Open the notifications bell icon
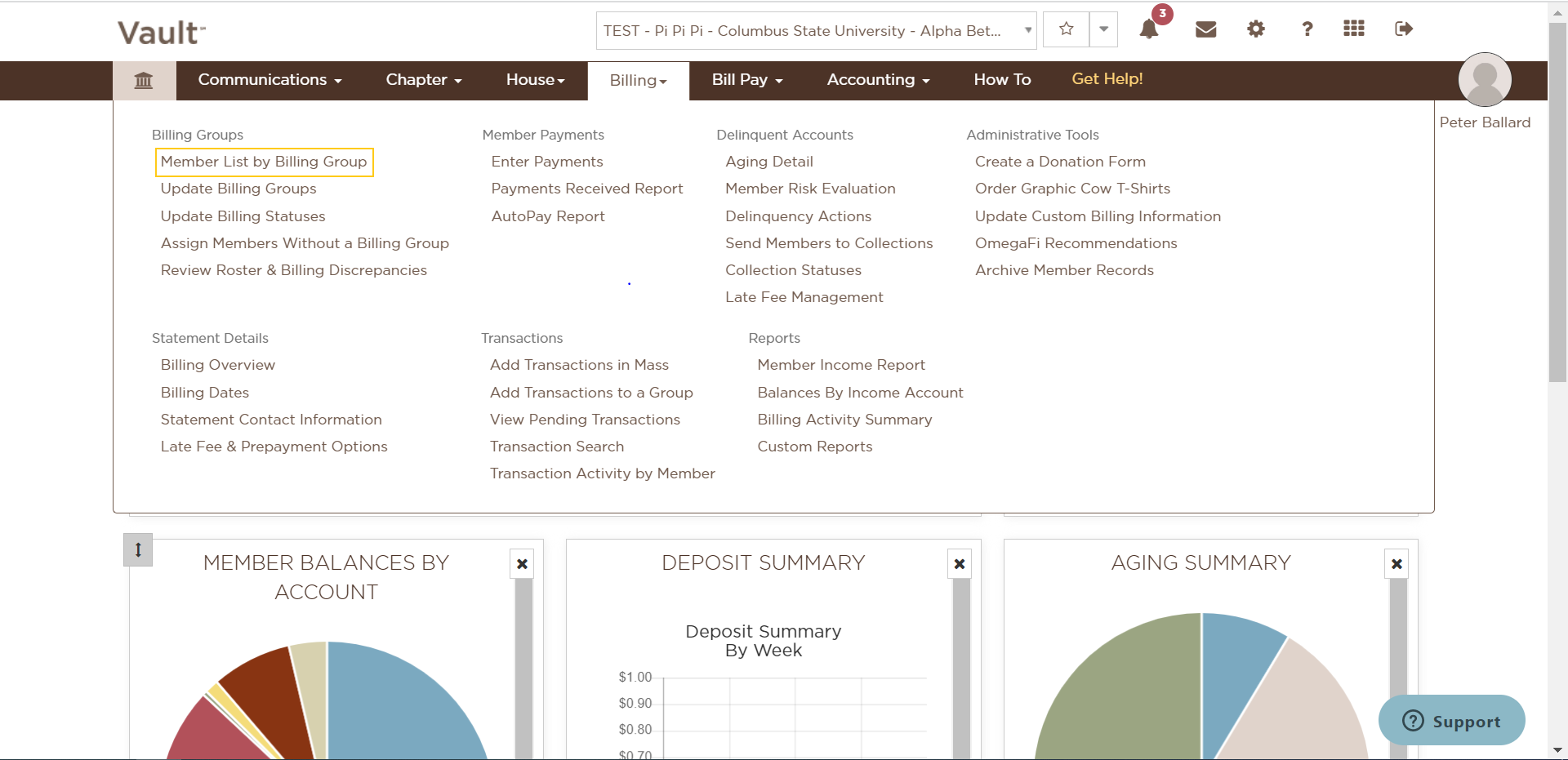1568x760 pixels. (x=1148, y=29)
